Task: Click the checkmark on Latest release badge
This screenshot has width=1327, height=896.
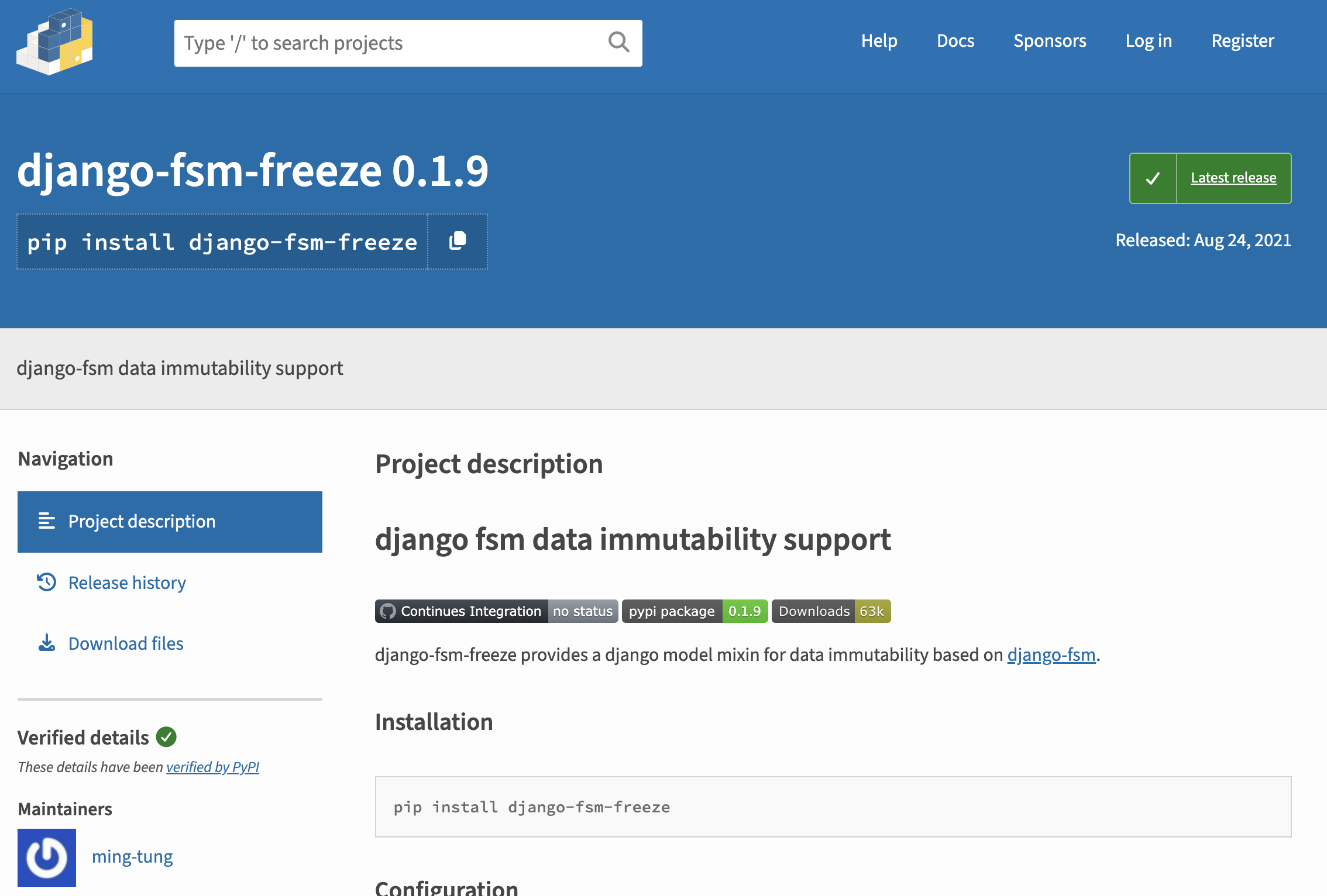Action: (1153, 178)
